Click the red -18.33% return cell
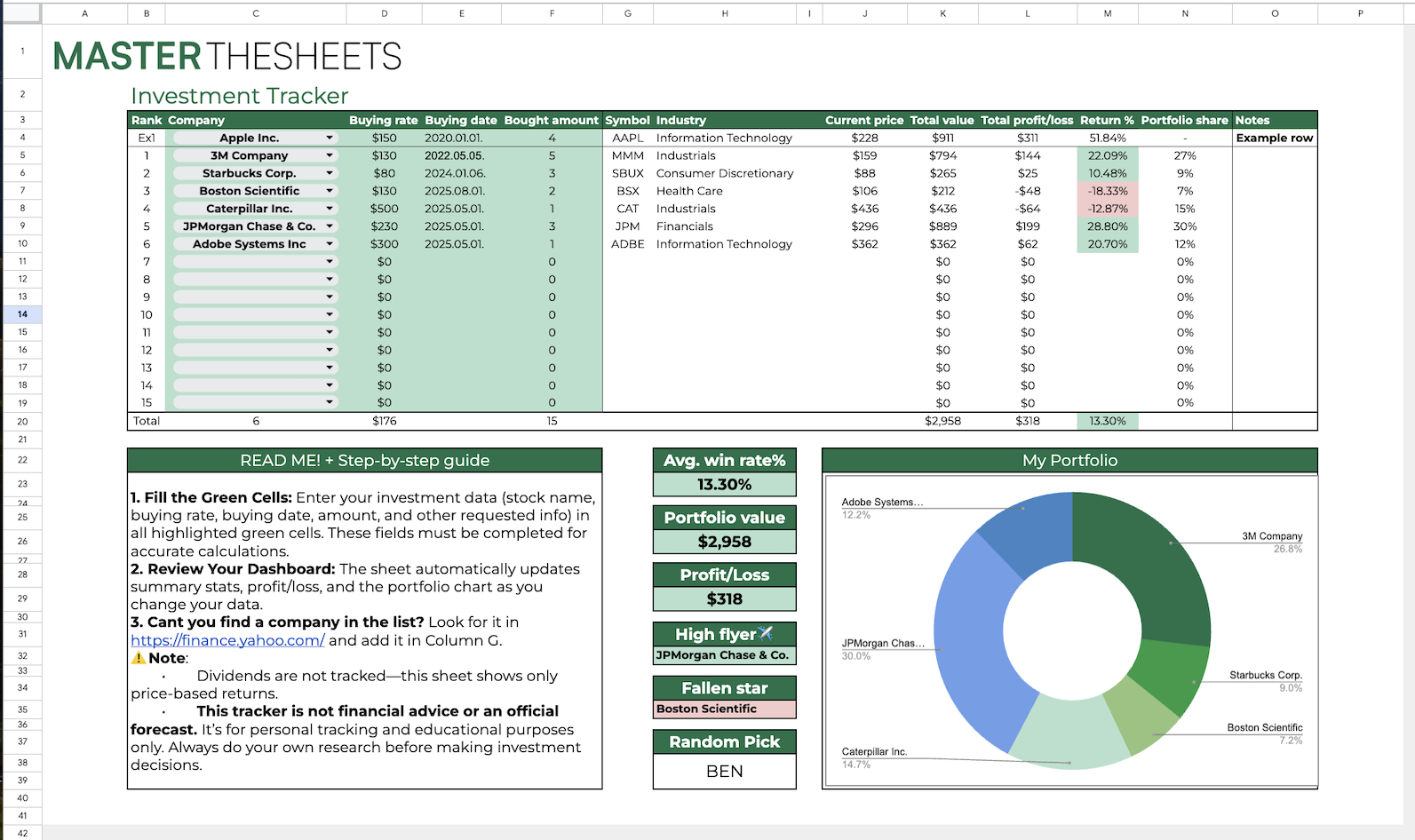Screen dimensions: 1415x840 coord(1107,191)
